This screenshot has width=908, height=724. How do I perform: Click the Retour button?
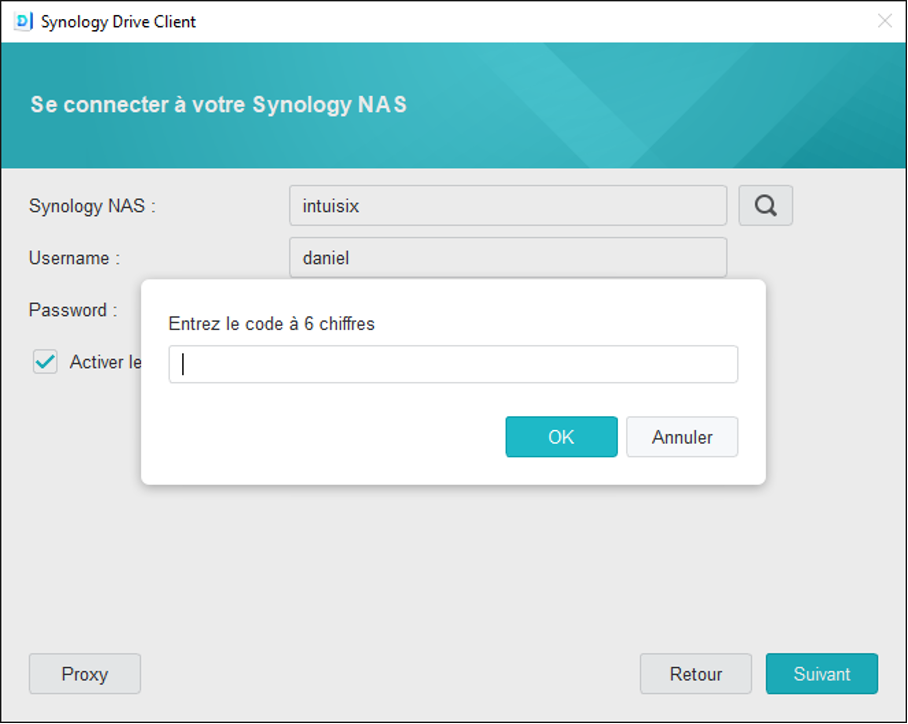click(x=695, y=674)
